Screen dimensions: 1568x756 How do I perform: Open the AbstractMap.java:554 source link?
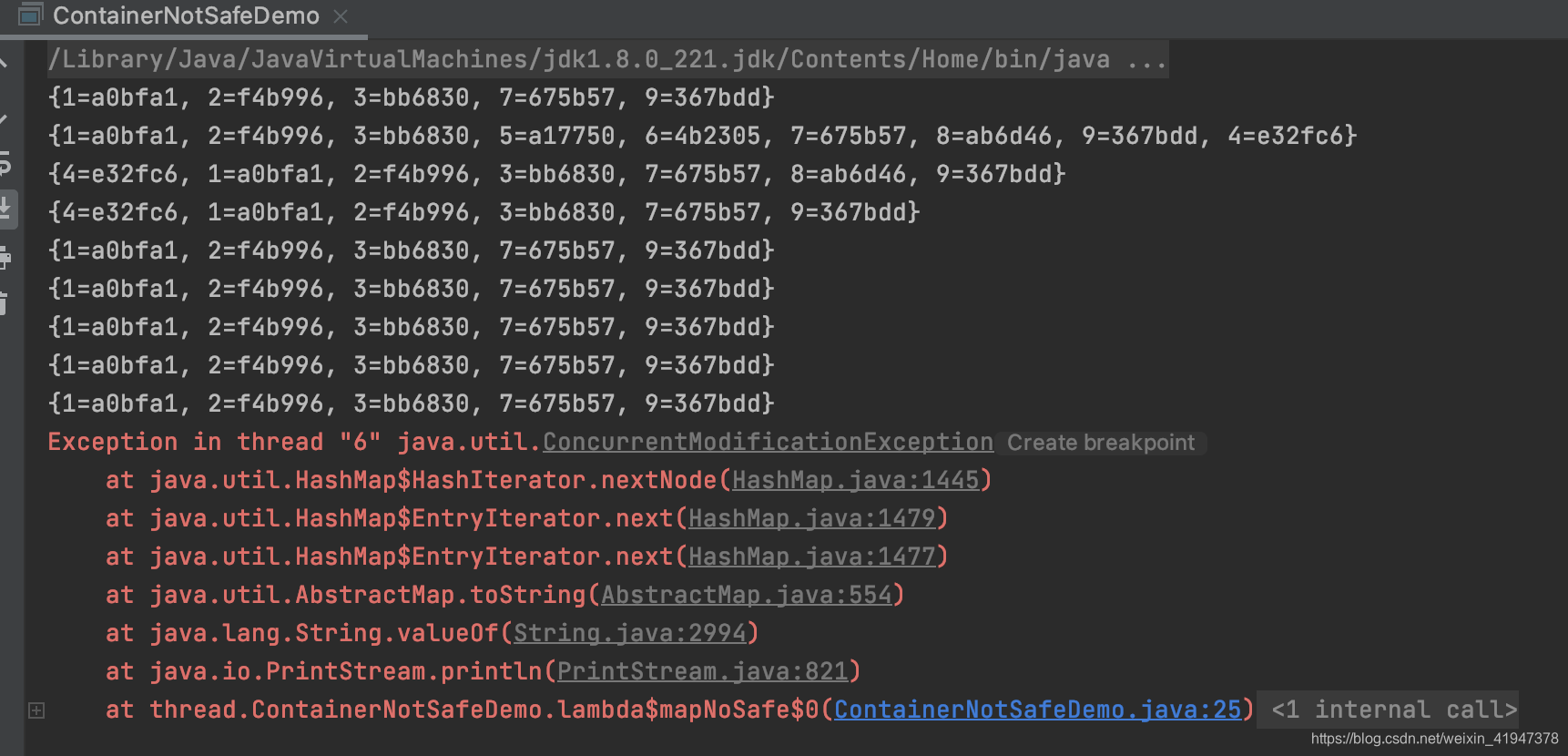click(746, 595)
